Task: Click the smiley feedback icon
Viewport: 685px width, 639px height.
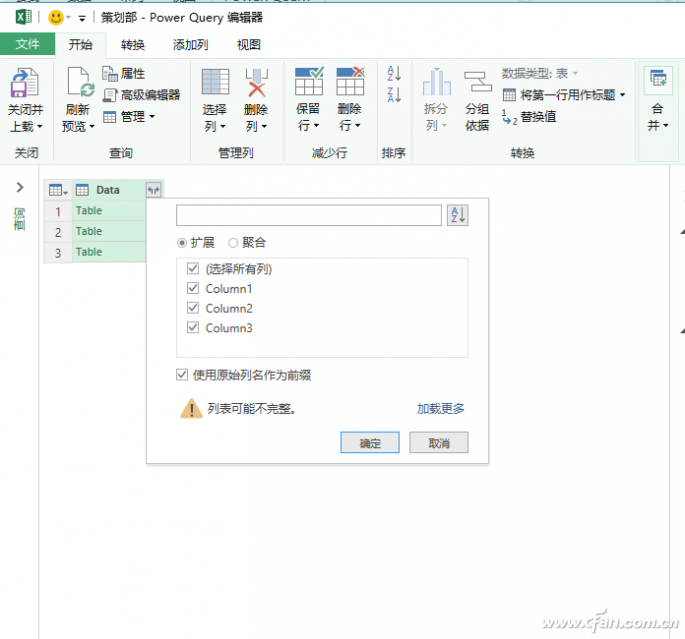Action: click(x=55, y=17)
